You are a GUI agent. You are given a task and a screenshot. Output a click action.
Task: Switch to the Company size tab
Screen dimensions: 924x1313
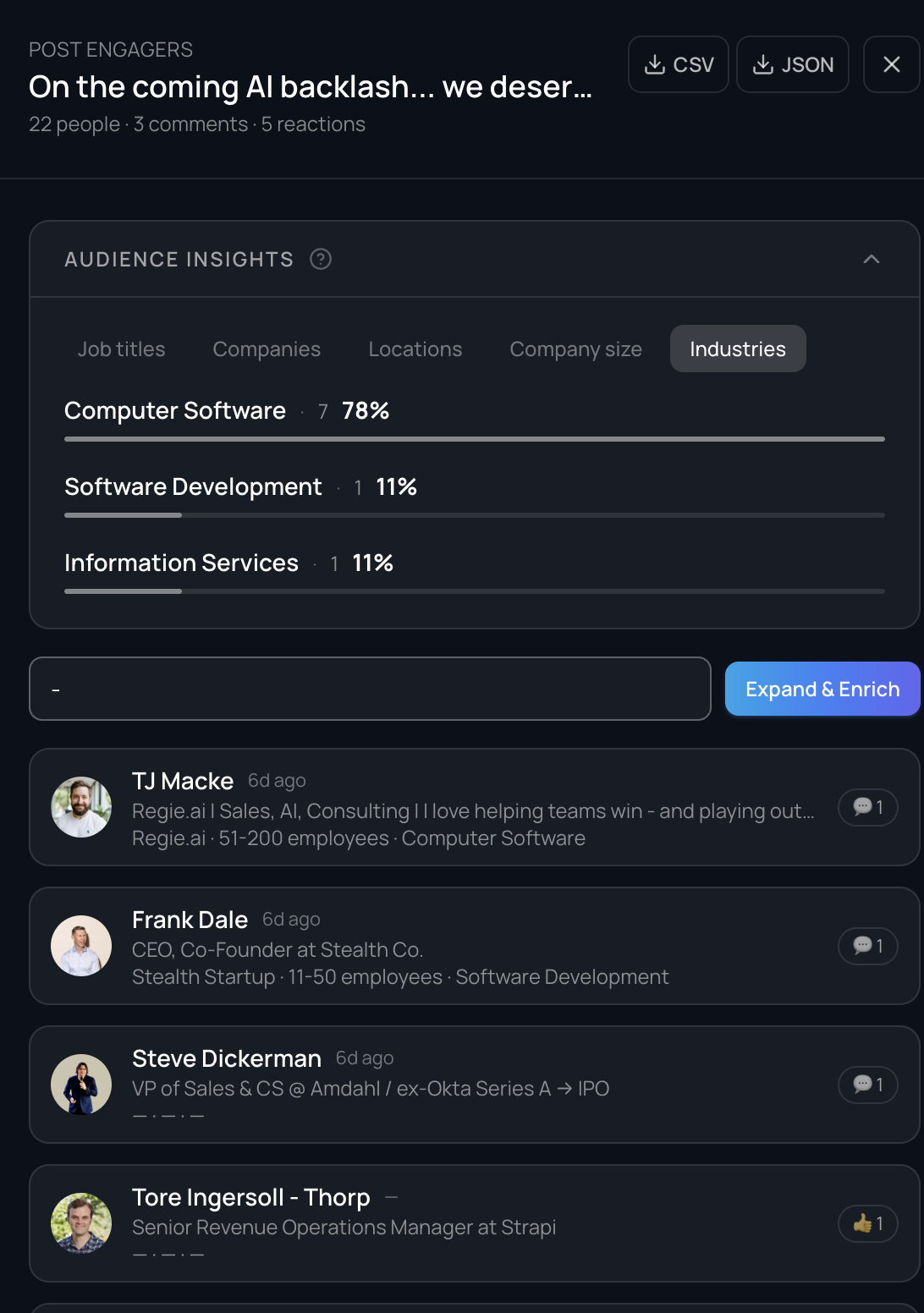tap(576, 349)
